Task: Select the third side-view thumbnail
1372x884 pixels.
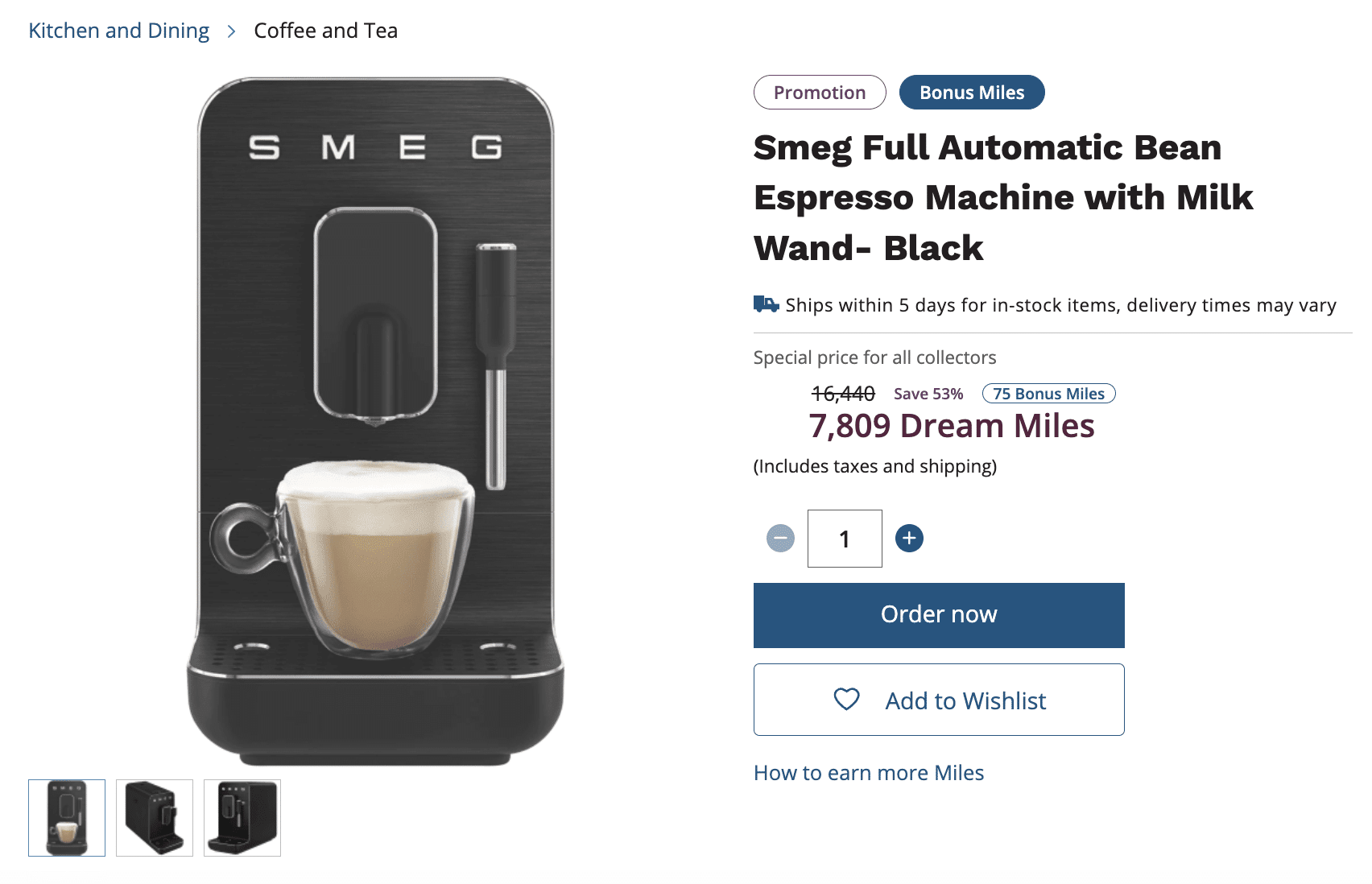Action: [242, 818]
